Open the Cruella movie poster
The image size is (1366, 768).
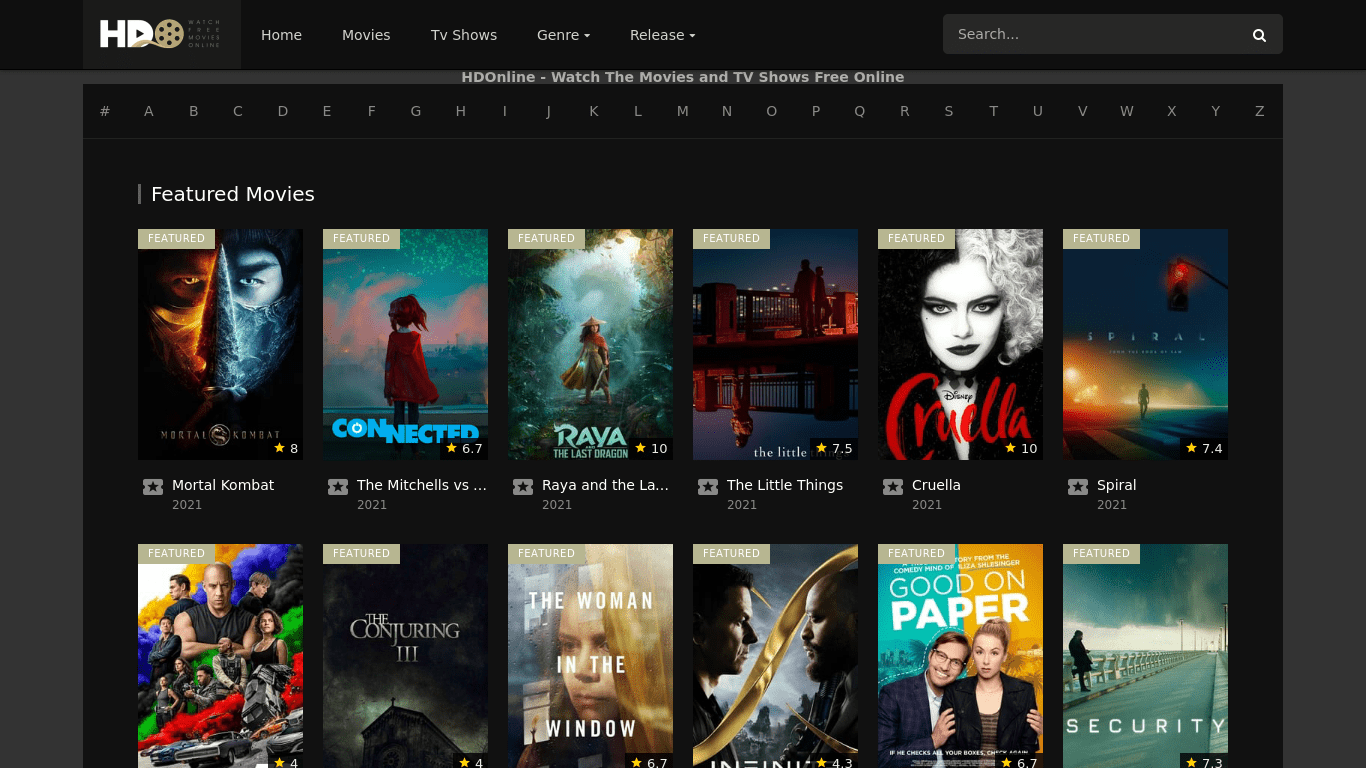tap(960, 344)
